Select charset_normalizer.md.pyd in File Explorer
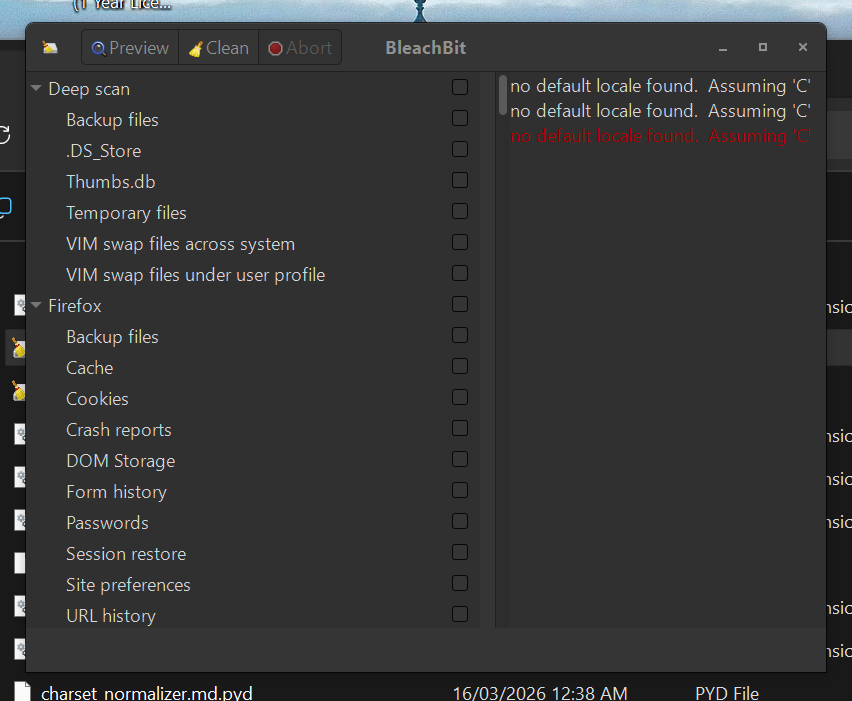 [147, 693]
